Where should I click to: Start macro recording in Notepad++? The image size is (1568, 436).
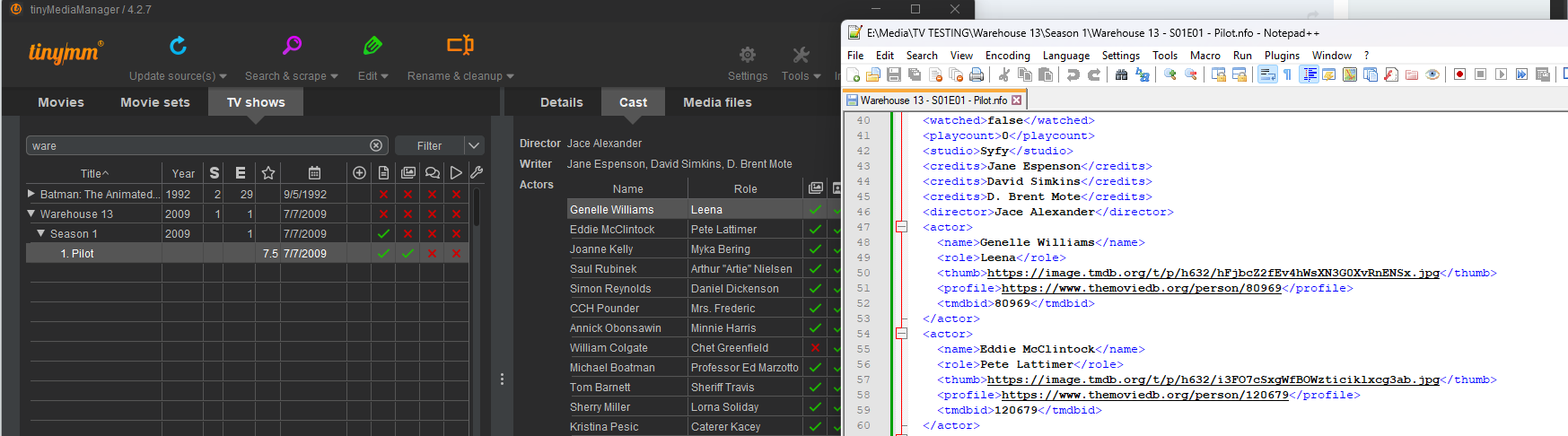(1459, 74)
